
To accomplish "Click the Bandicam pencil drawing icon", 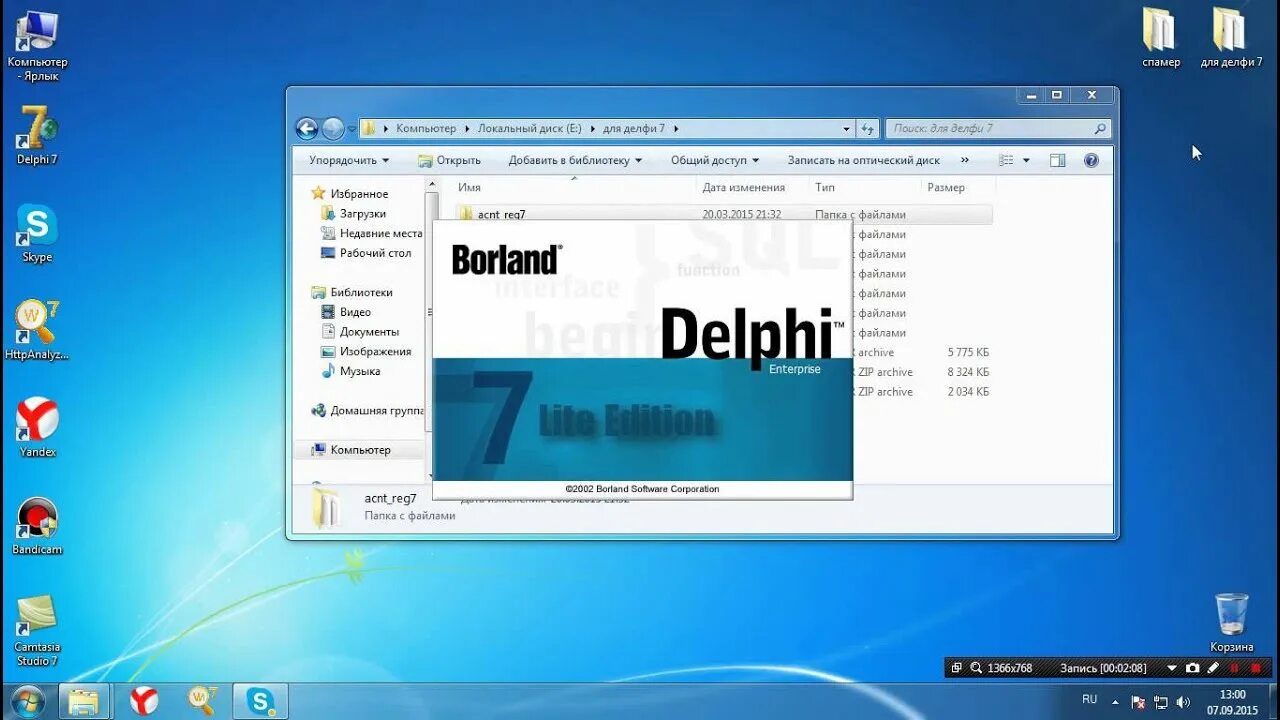I will [1213, 668].
